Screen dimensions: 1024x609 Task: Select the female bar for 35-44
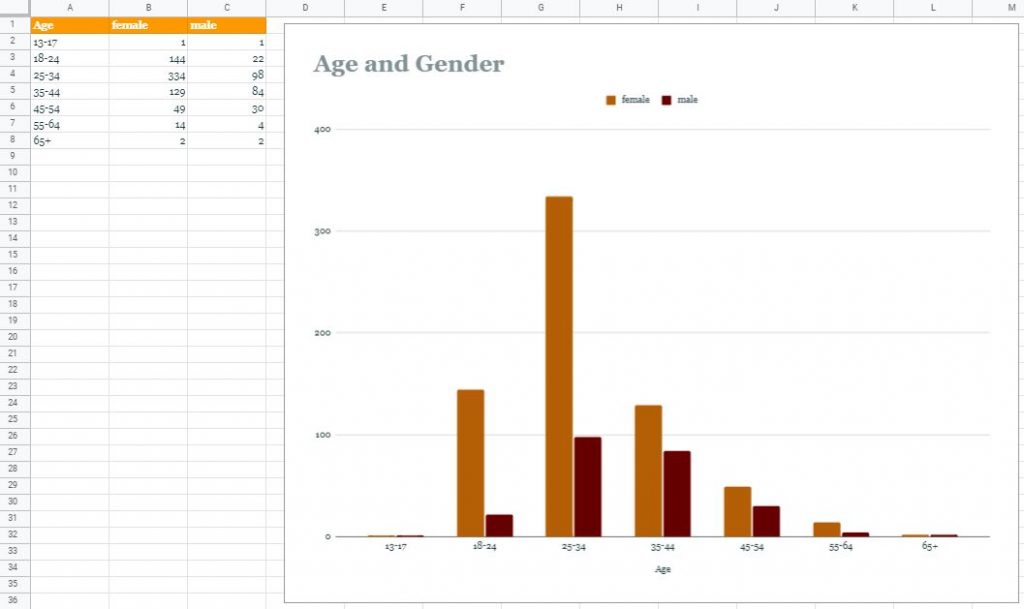tap(648, 471)
